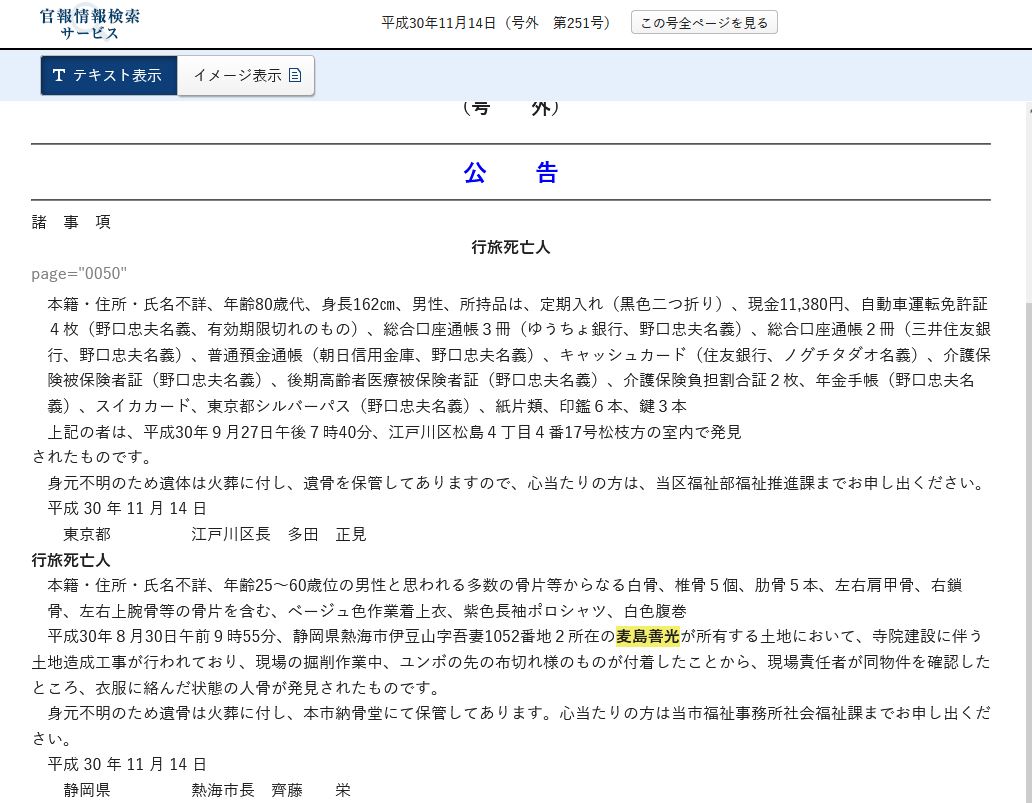1032x803 pixels.
Task: Click the （号外） text above the divider
Action: click(x=510, y=109)
